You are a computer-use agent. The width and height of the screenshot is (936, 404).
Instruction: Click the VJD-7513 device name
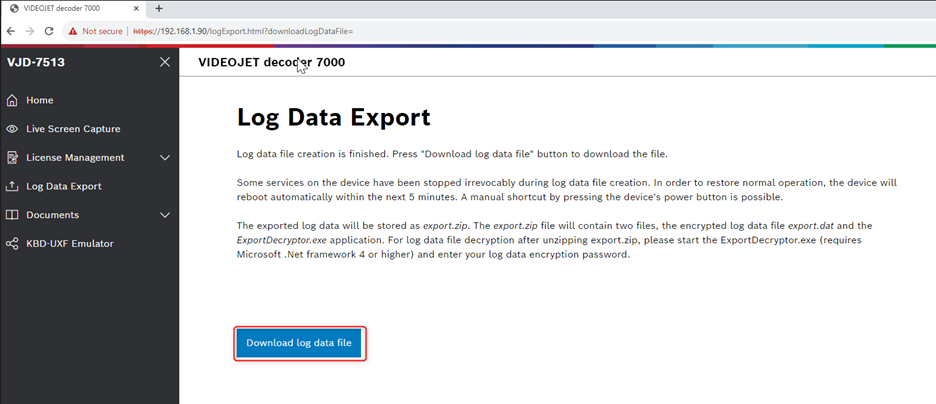click(36, 62)
